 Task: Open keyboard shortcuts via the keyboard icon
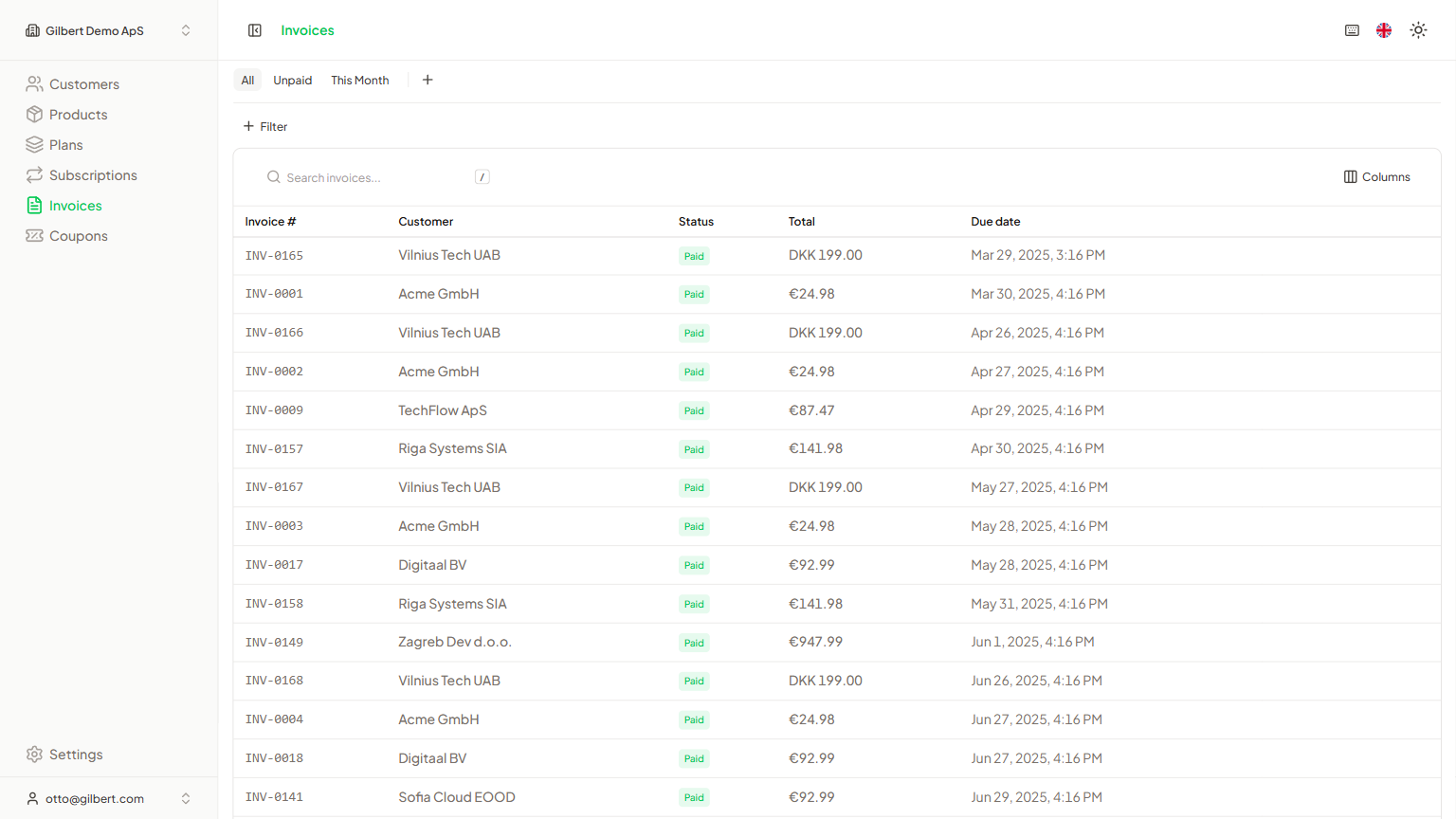tap(1351, 29)
